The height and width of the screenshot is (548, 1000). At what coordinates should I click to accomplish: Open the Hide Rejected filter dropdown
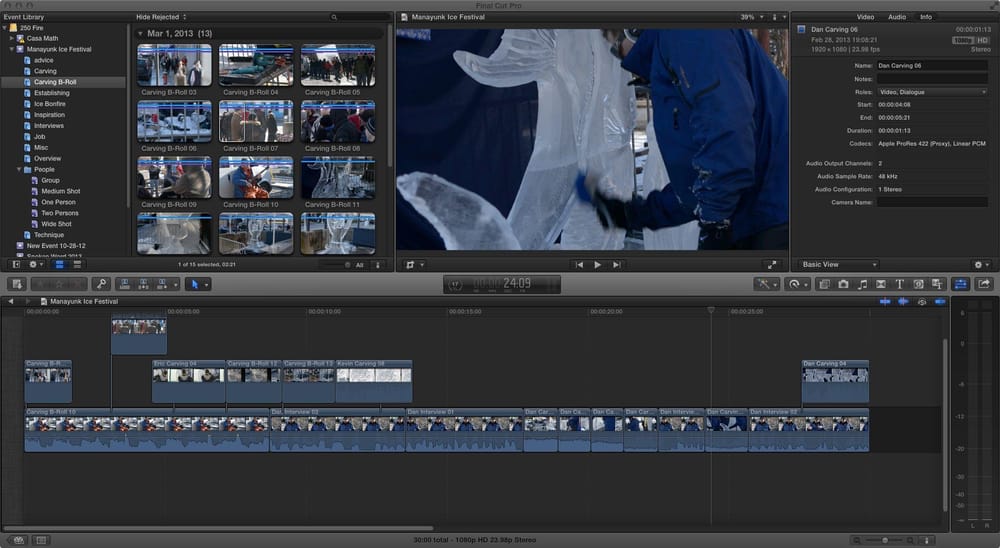click(x=161, y=17)
